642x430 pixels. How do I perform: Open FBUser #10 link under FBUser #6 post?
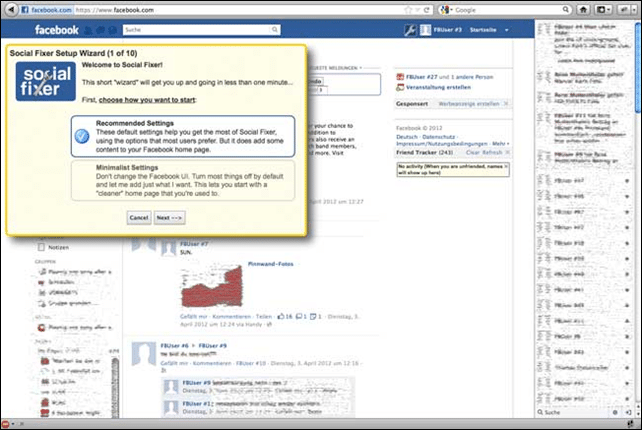(x=251, y=363)
